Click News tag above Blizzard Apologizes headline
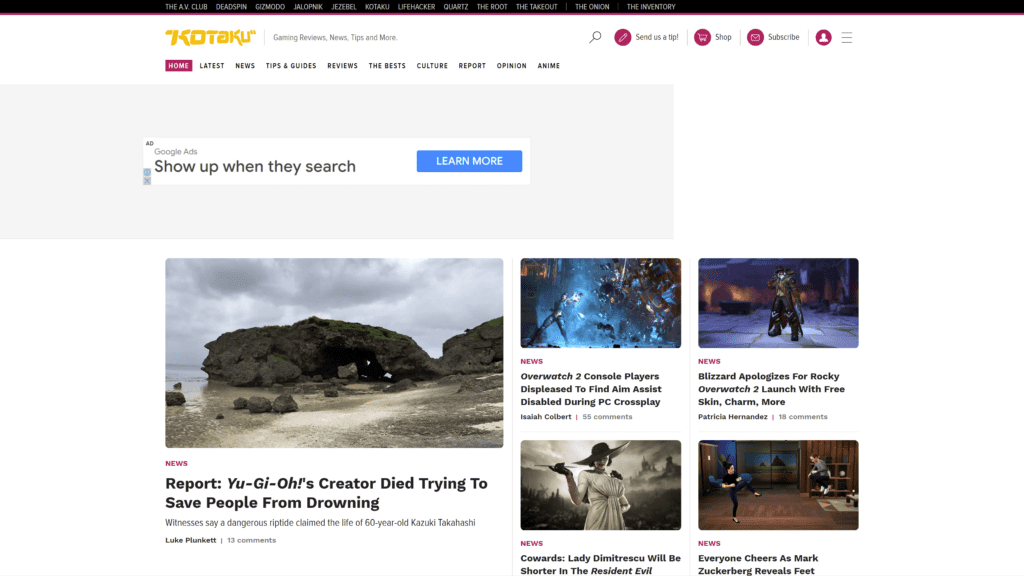1024x576 pixels. click(709, 361)
